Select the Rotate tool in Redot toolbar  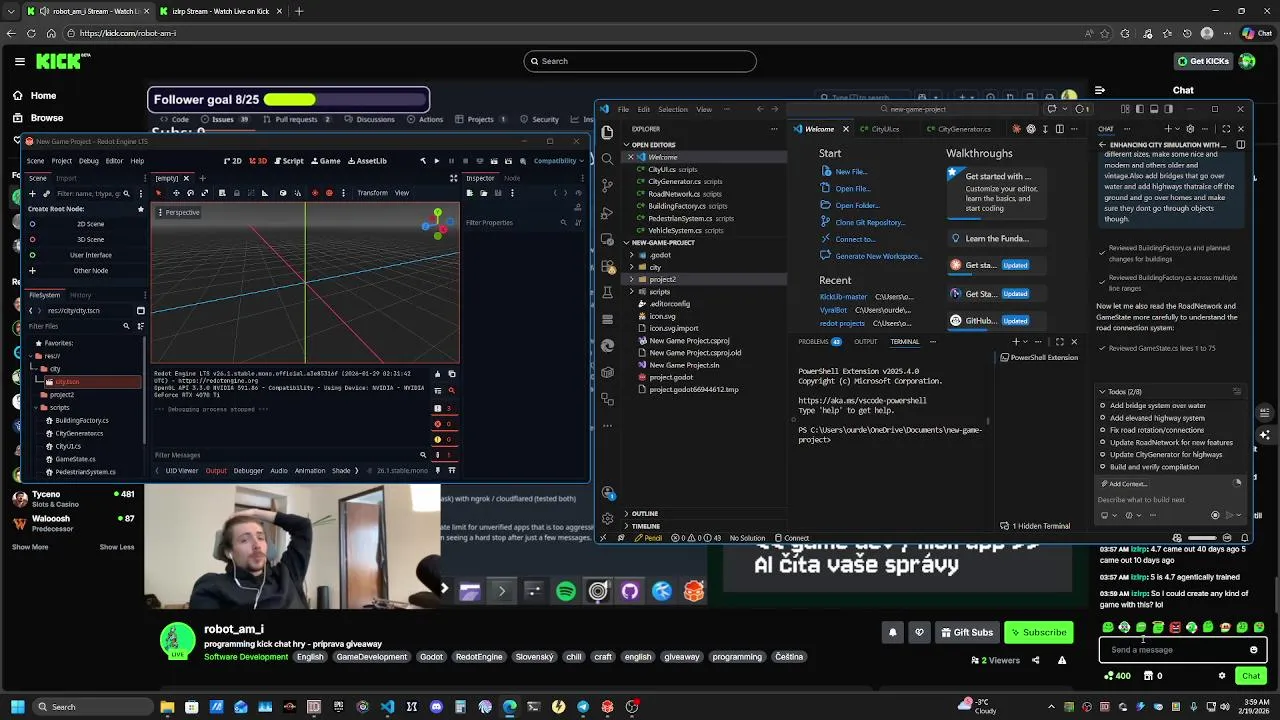click(190, 193)
